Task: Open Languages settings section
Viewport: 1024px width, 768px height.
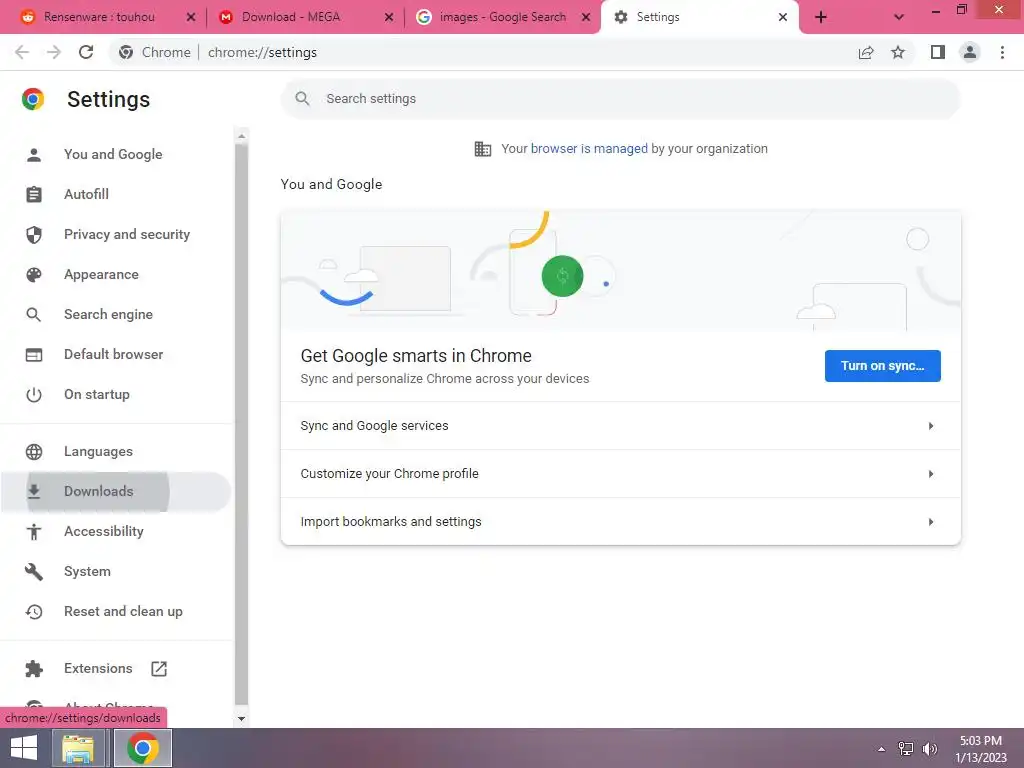Action: [116, 451]
